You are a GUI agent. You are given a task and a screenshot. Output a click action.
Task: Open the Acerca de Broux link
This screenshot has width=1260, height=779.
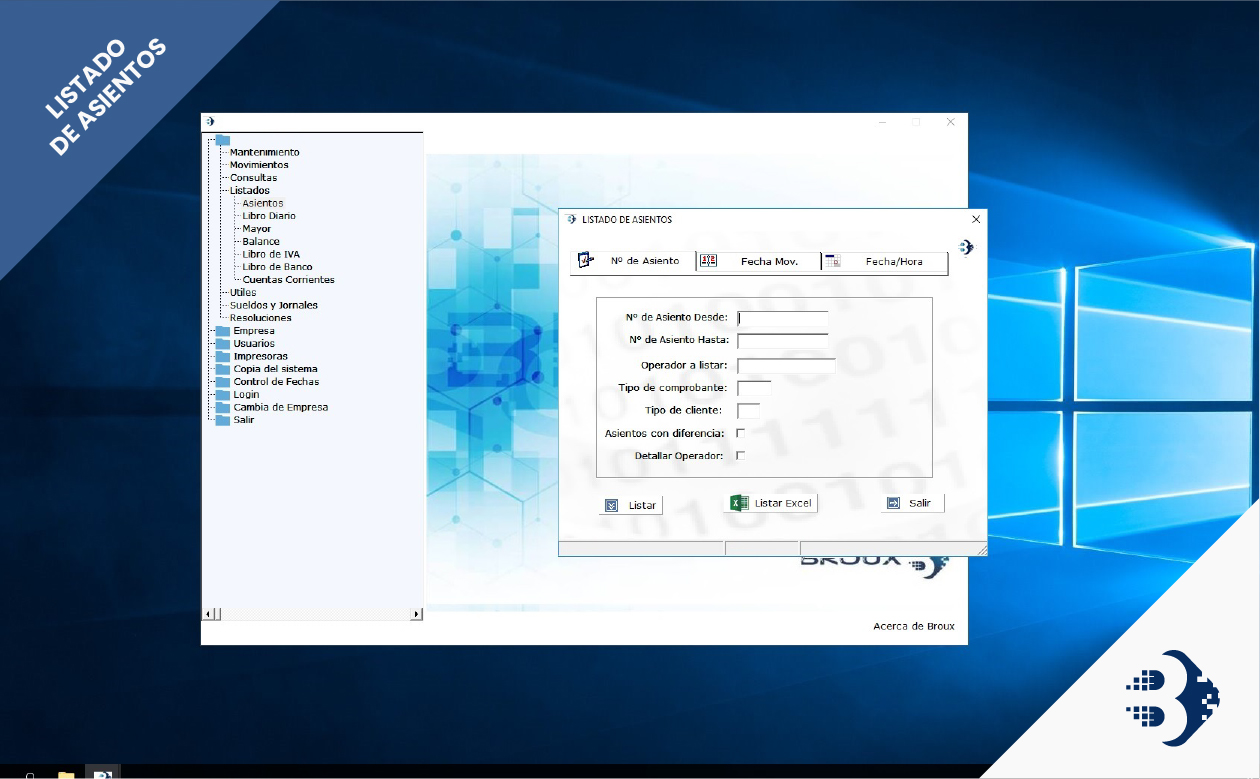[914, 626]
